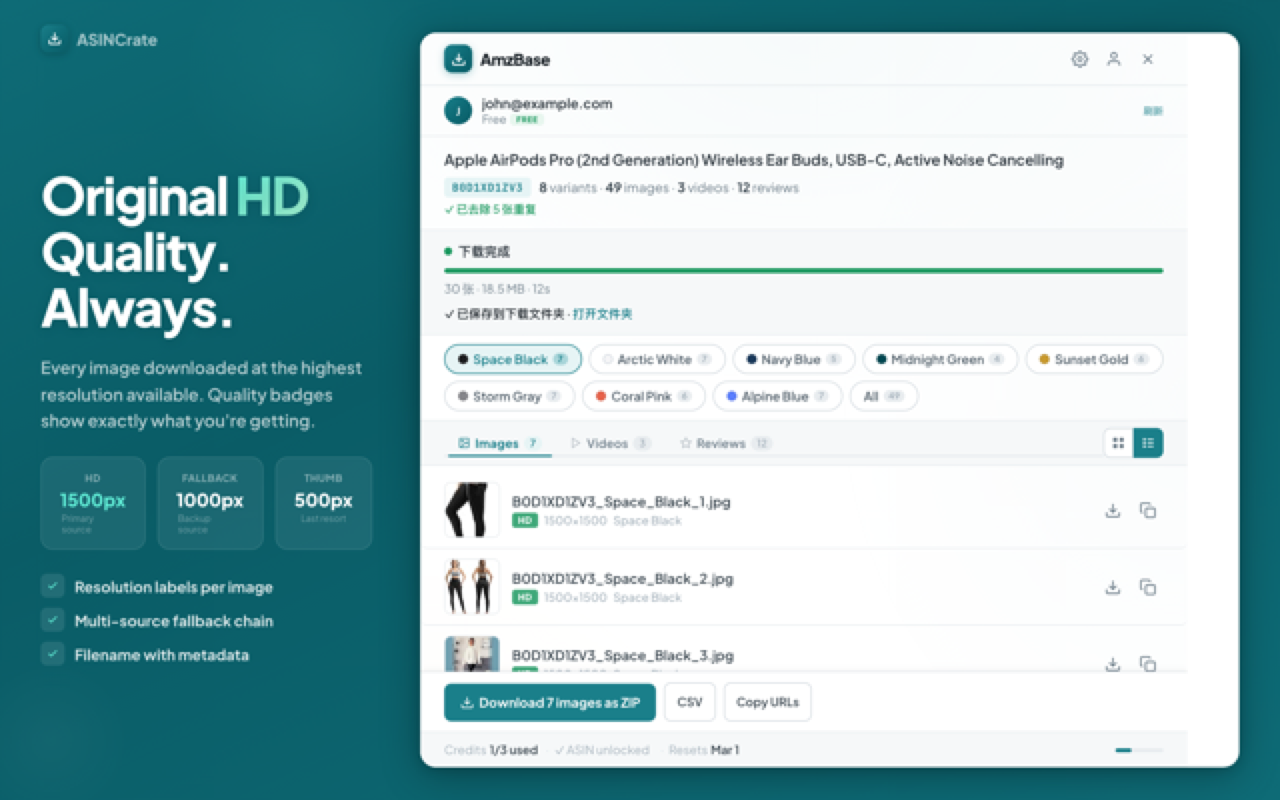Toggle the Arctic White variant filter
This screenshot has height=800, width=1280.
click(x=657, y=359)
